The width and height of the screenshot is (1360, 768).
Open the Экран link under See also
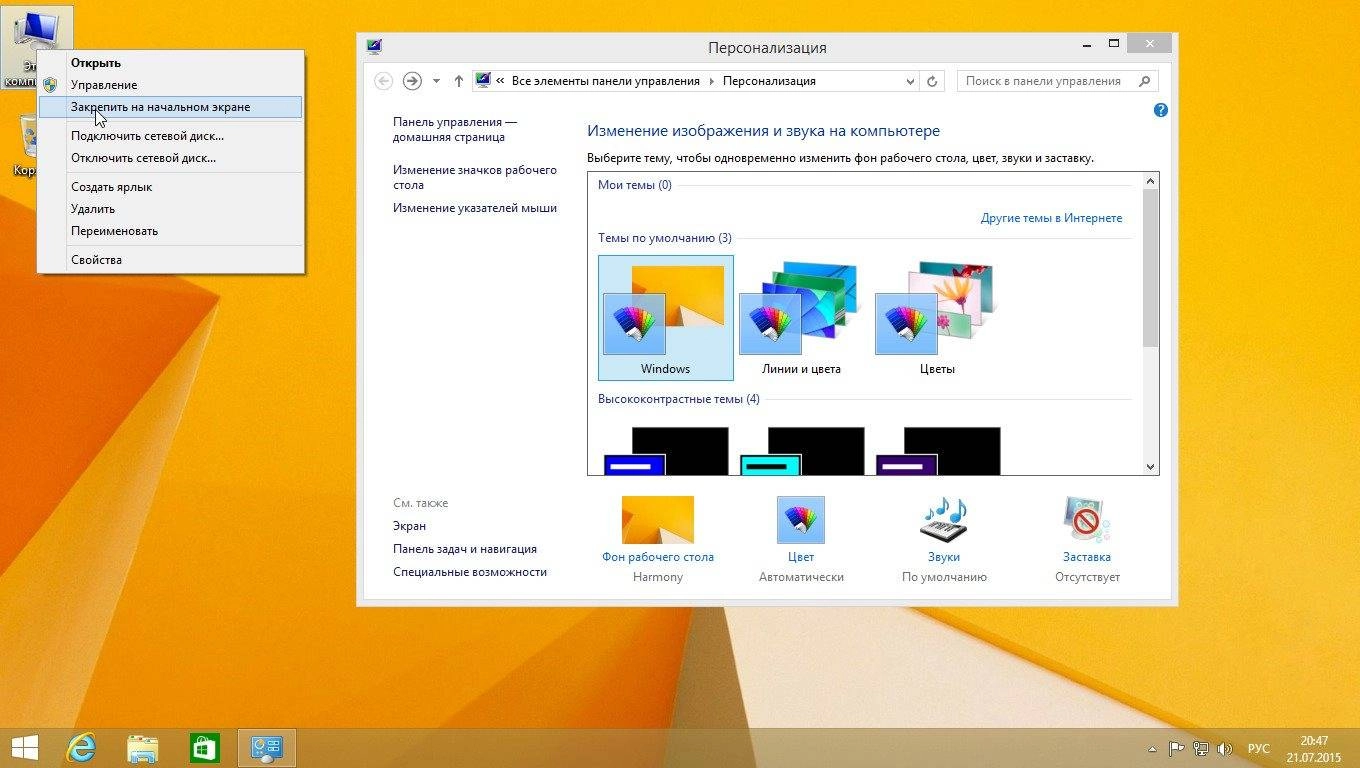click(x=409, y=526)
